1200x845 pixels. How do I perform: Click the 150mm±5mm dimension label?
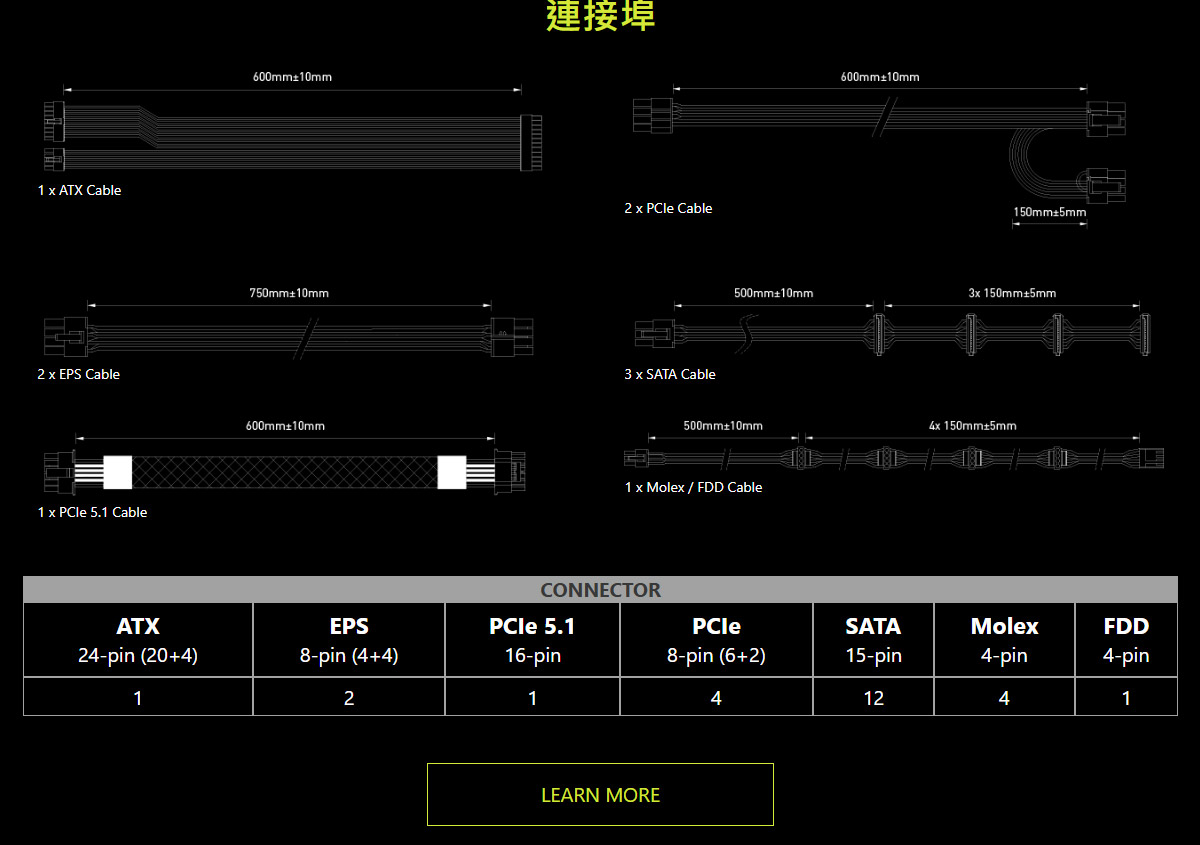coord(1049,211)
